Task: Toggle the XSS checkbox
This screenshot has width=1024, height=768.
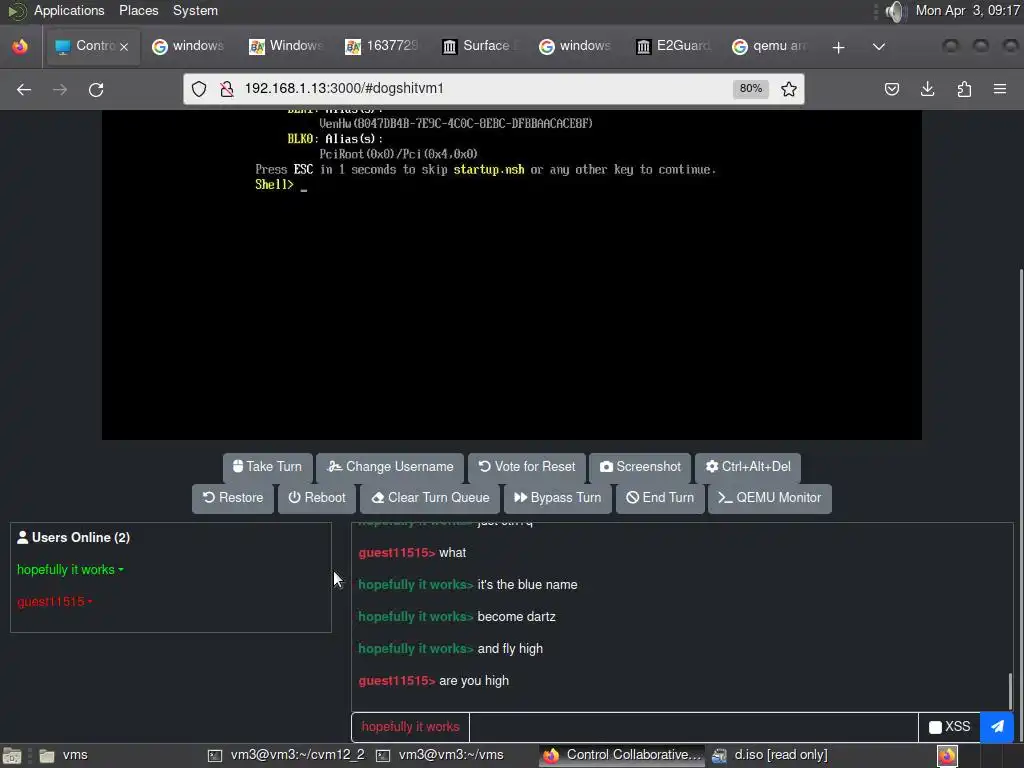Action: [x=935, y=727]
